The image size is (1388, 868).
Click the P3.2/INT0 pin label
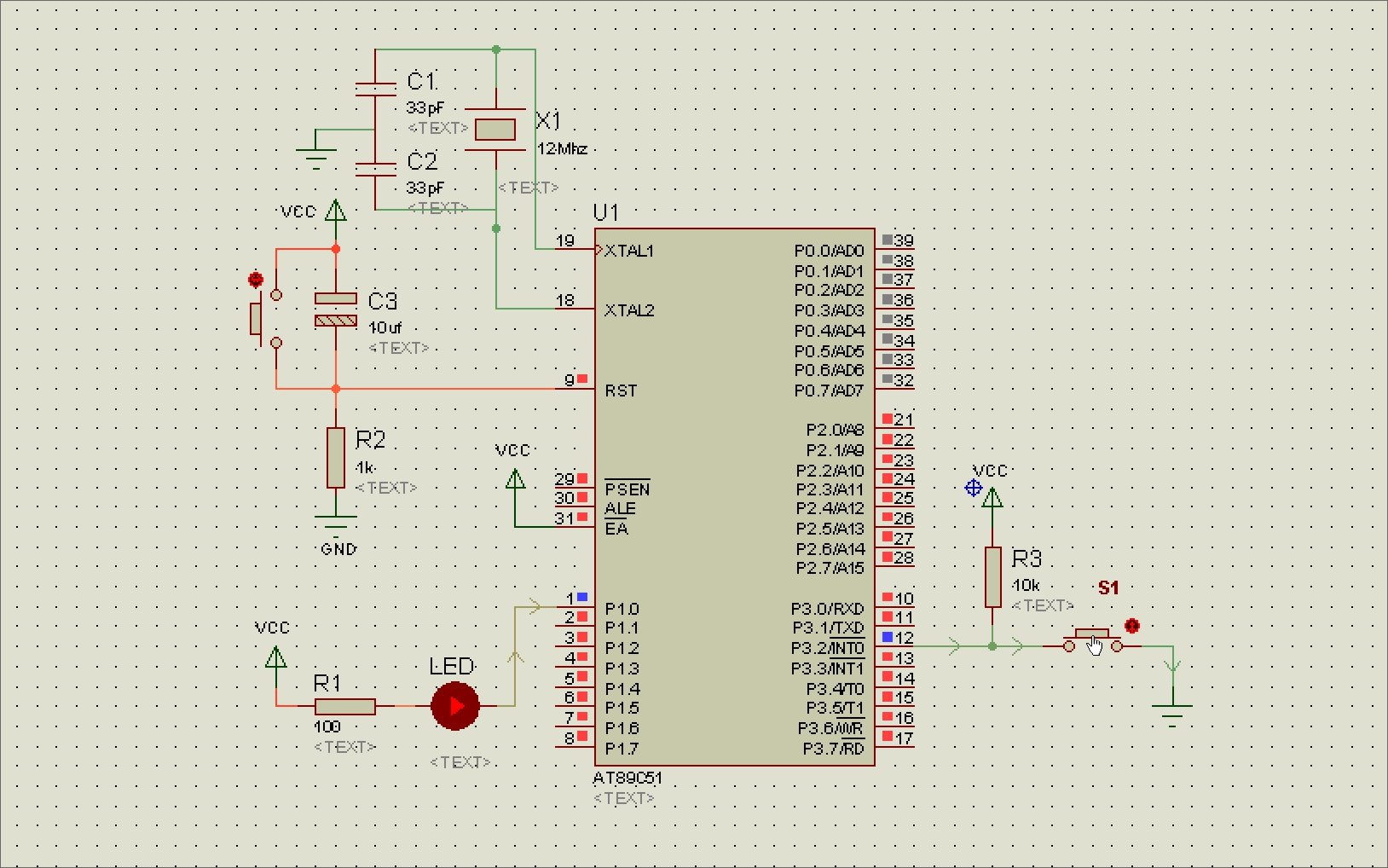(827, 648)
